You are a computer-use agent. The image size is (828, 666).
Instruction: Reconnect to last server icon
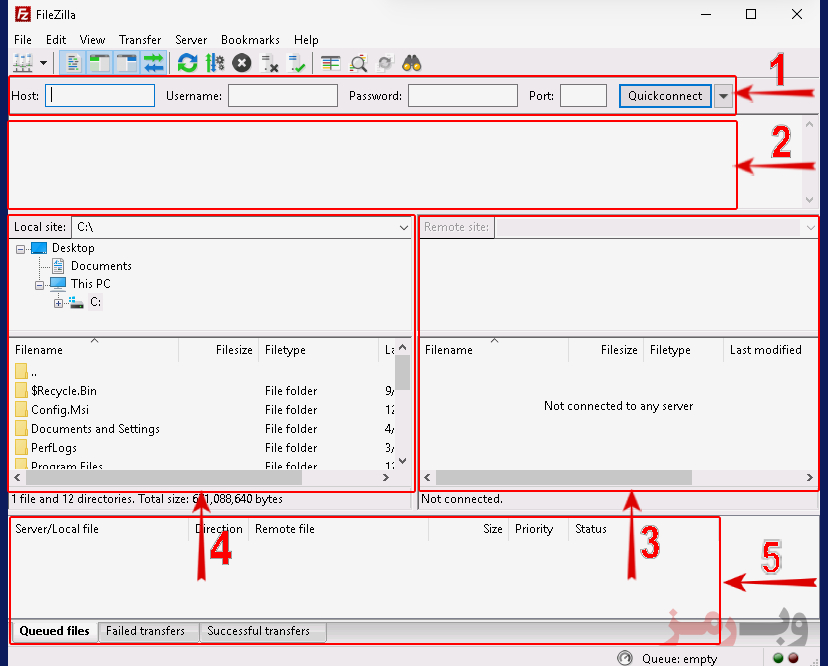click(296, 63)
